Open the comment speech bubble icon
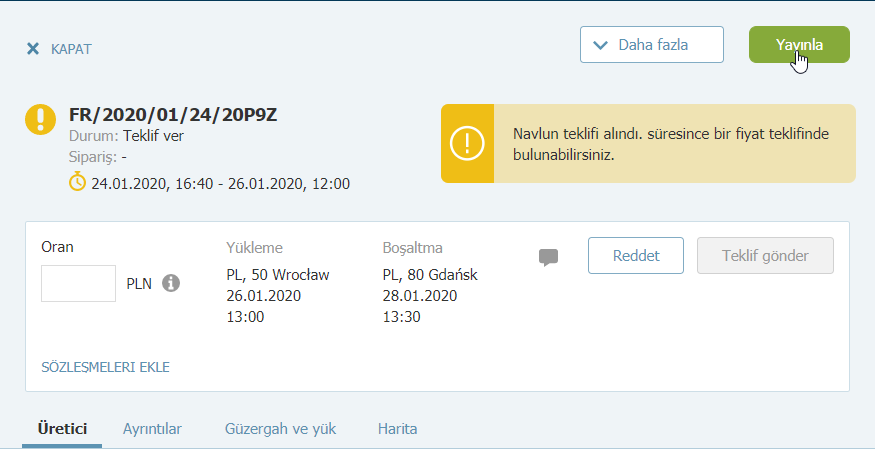The height and width of the screenshot is (451, 875). pos(549,257)
